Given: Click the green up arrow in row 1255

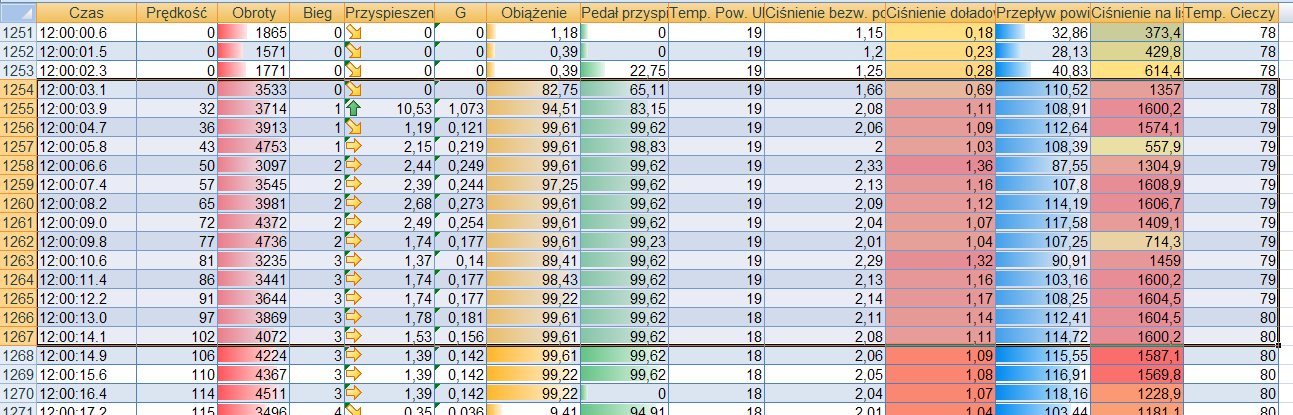Looking at the screenshot, I should coord(353,108).
